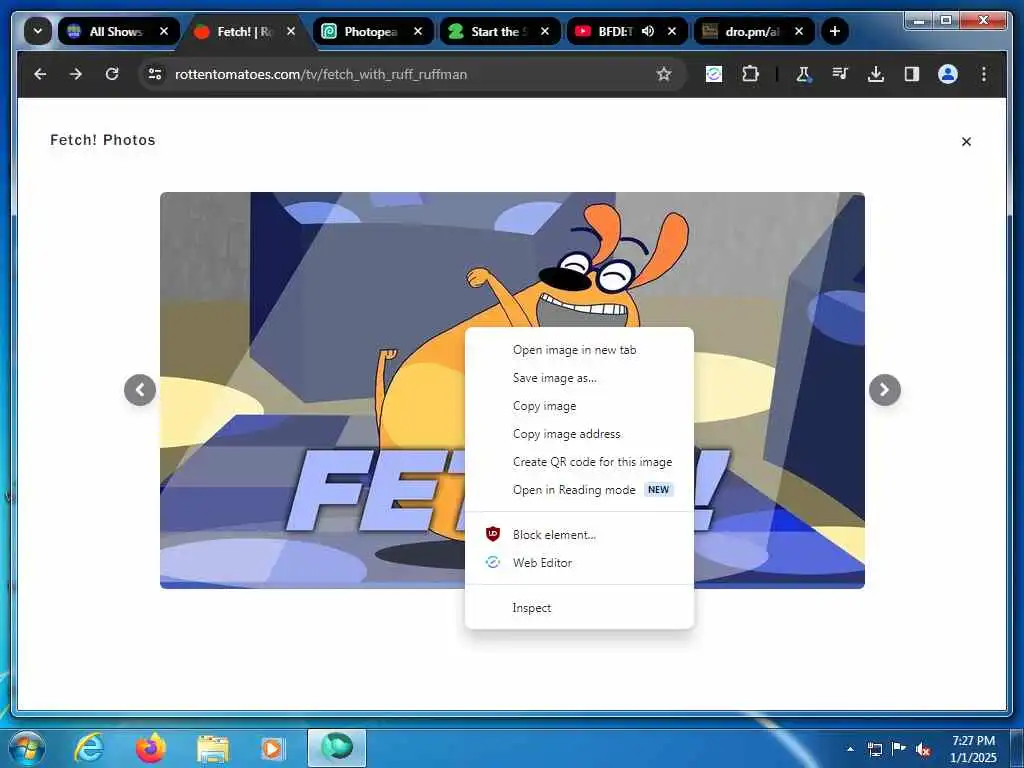1024x768 pixels.
Task: Toggle the browser side panel
Action: (912, 74)
